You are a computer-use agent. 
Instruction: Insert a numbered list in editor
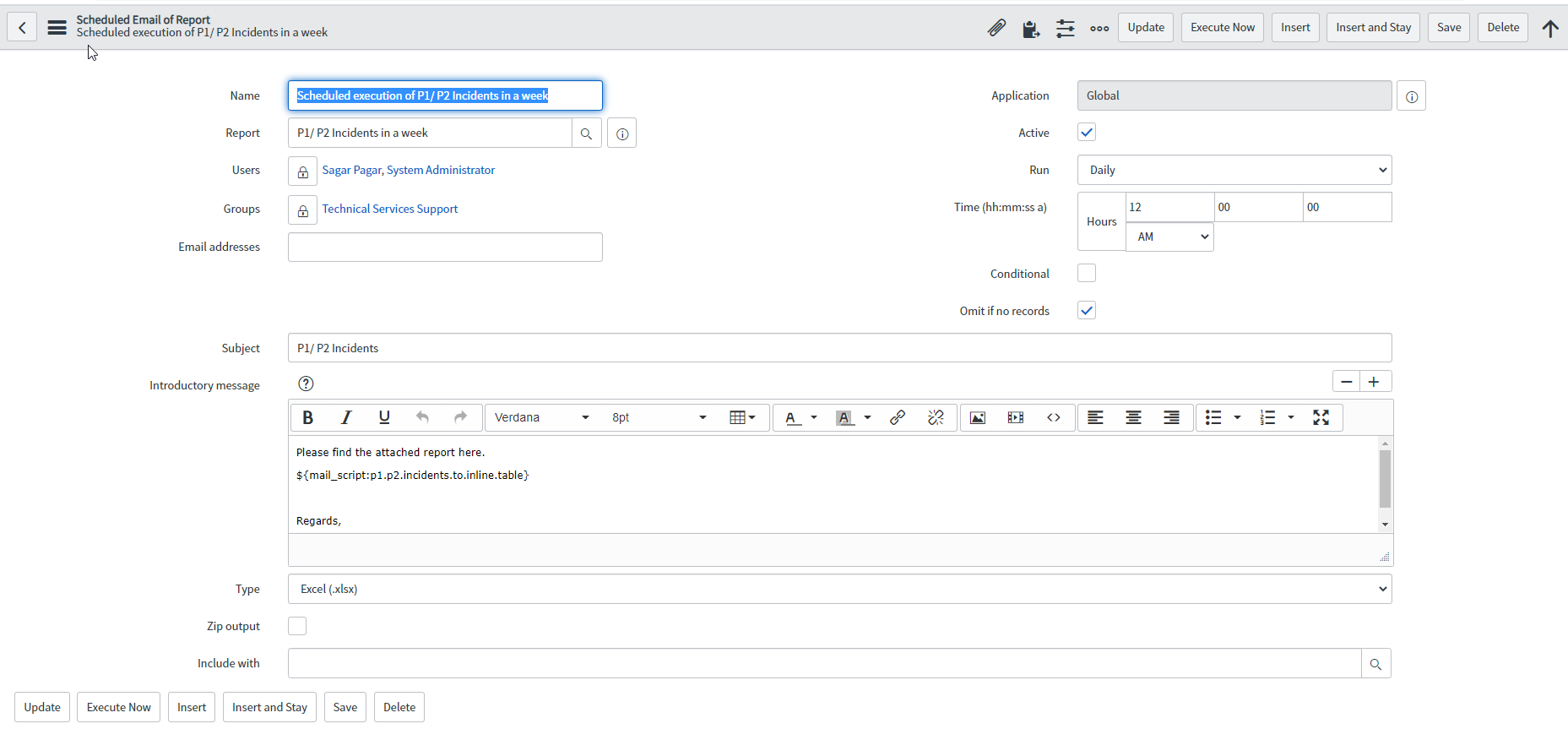click(1267, 417)
